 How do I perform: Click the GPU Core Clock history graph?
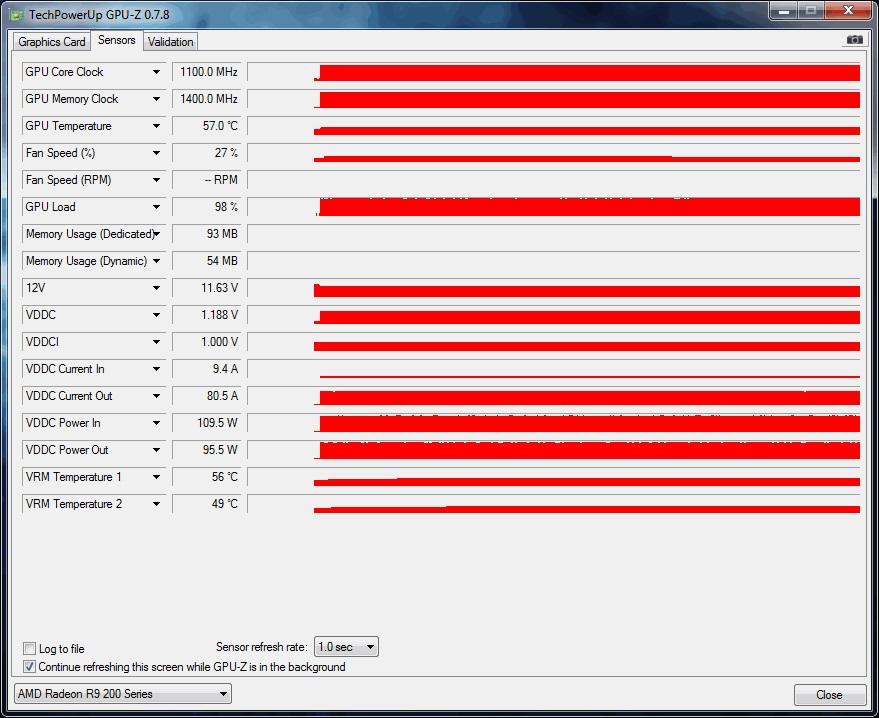pyautogui.click(x=554, y=72)
